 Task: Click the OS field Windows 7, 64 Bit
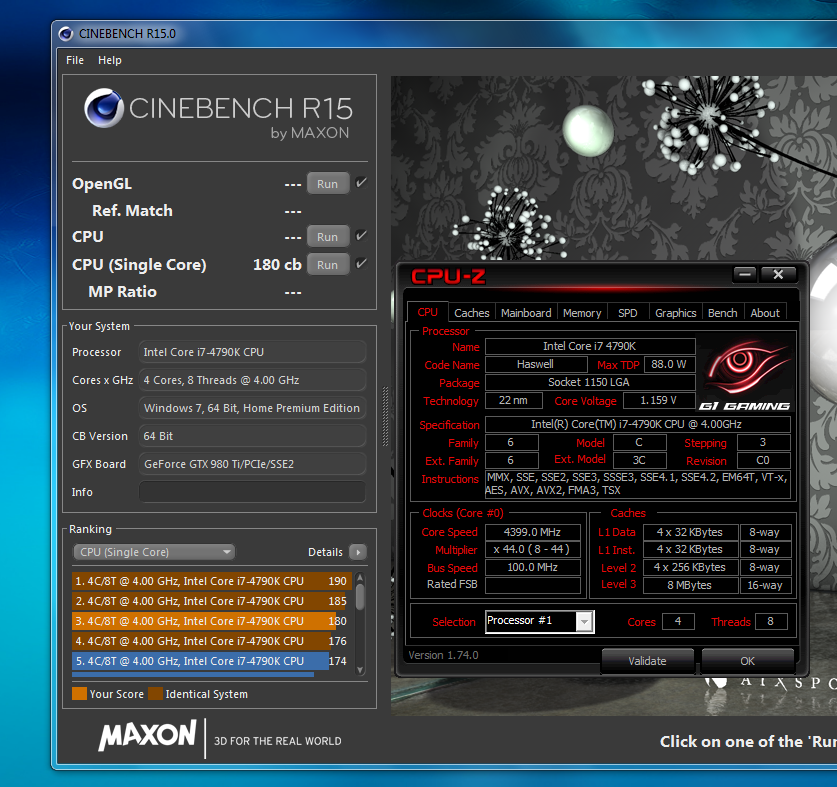(252, 408)
